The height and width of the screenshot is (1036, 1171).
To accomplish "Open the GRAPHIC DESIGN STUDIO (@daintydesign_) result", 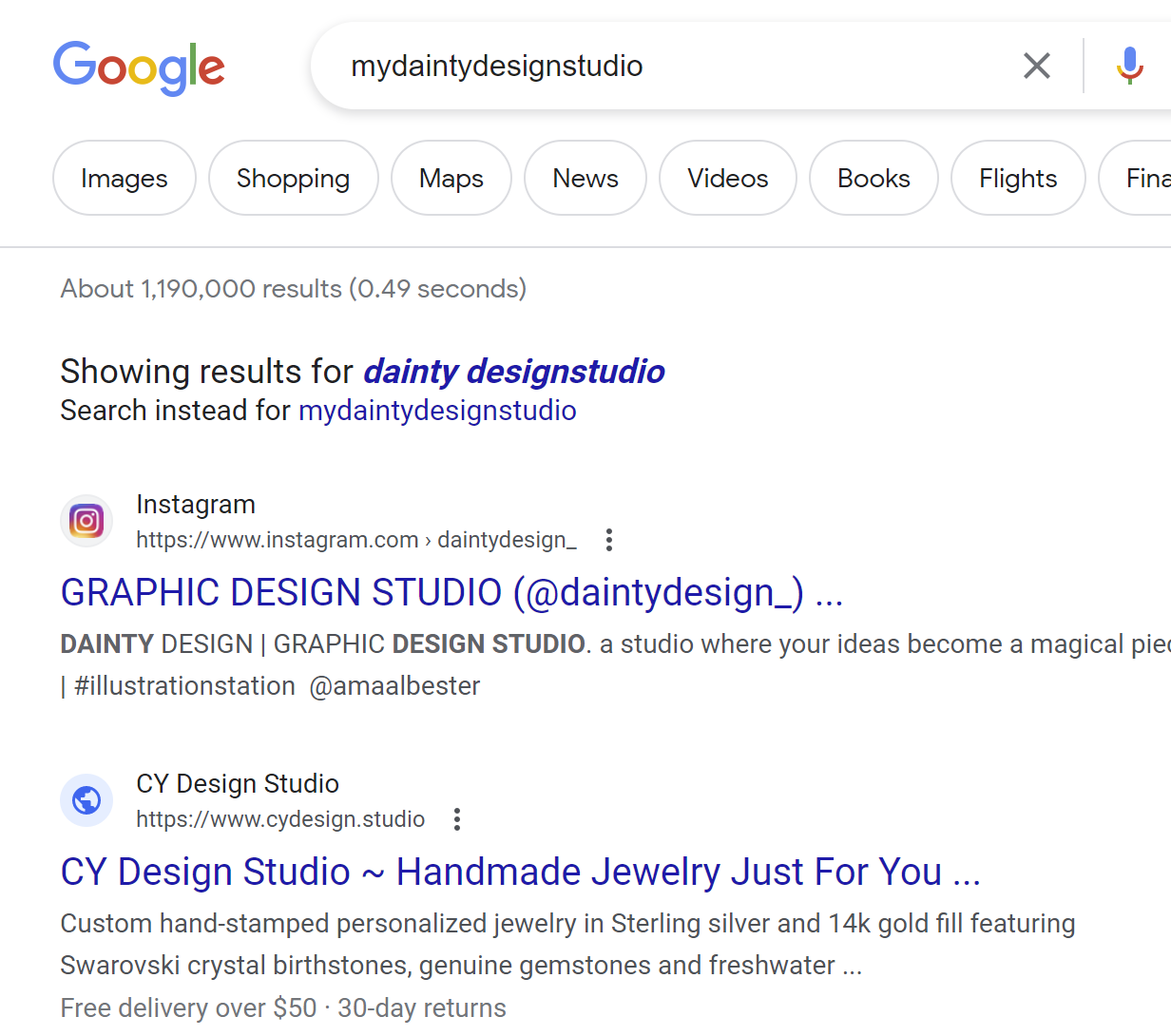I will [x=451, y=592].
